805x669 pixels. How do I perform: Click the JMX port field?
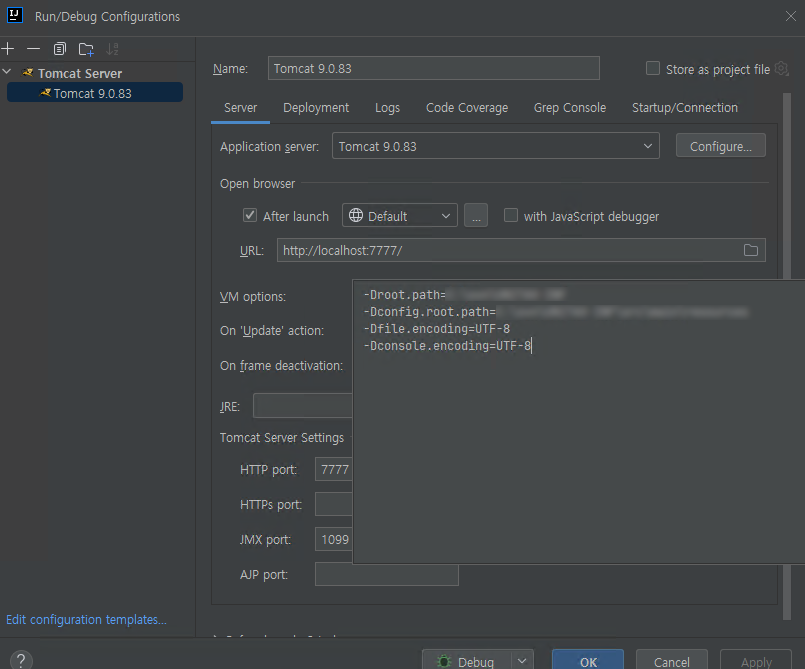coord(334,539)
